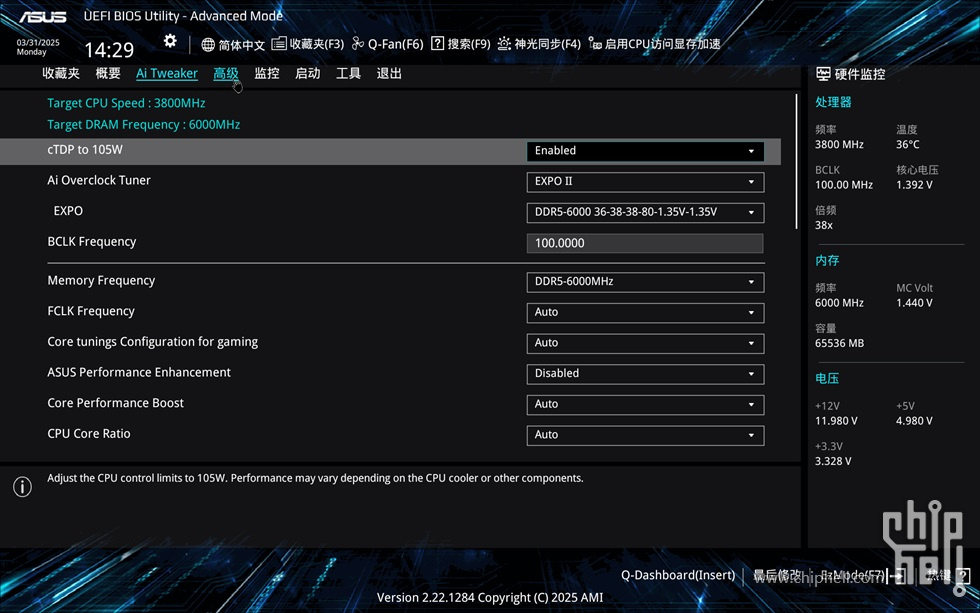Switch to the 启动 tab
The image size is (980, 613).
[x=308, y=73]
